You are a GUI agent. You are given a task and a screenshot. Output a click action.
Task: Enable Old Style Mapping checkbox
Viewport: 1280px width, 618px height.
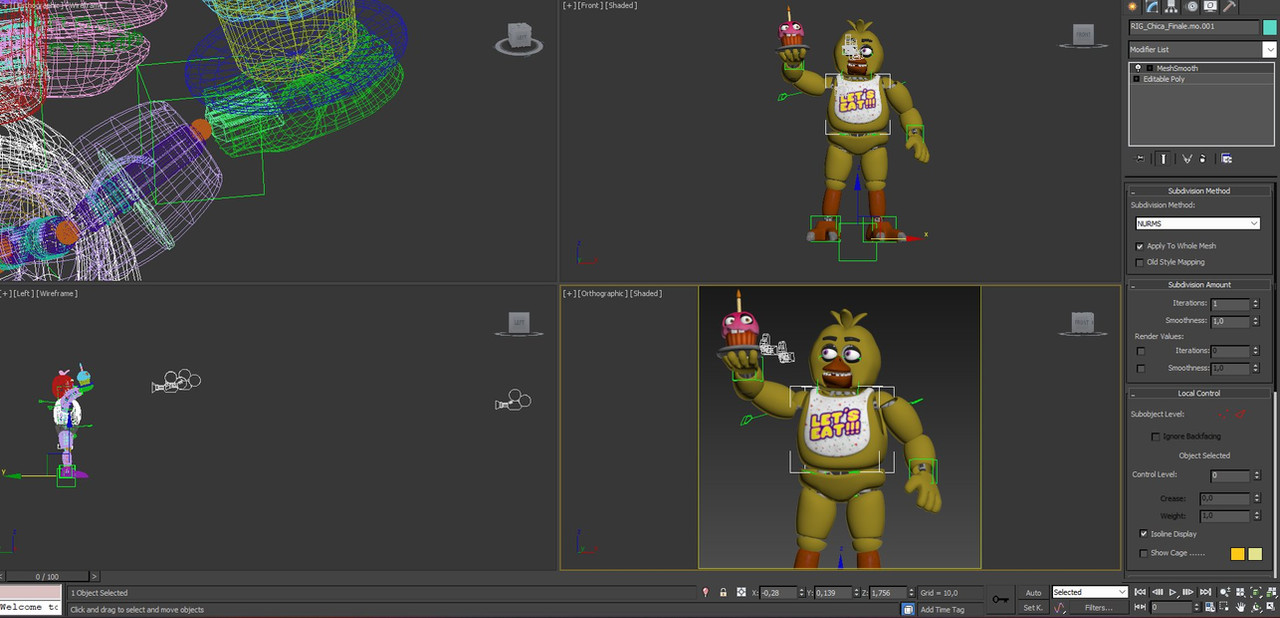coord(1140,263)
